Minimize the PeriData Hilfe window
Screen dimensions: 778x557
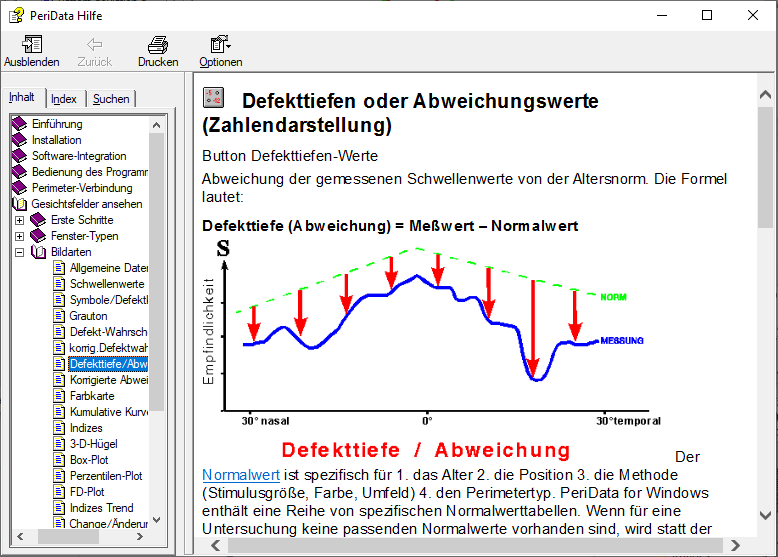[x=662, y=15]
